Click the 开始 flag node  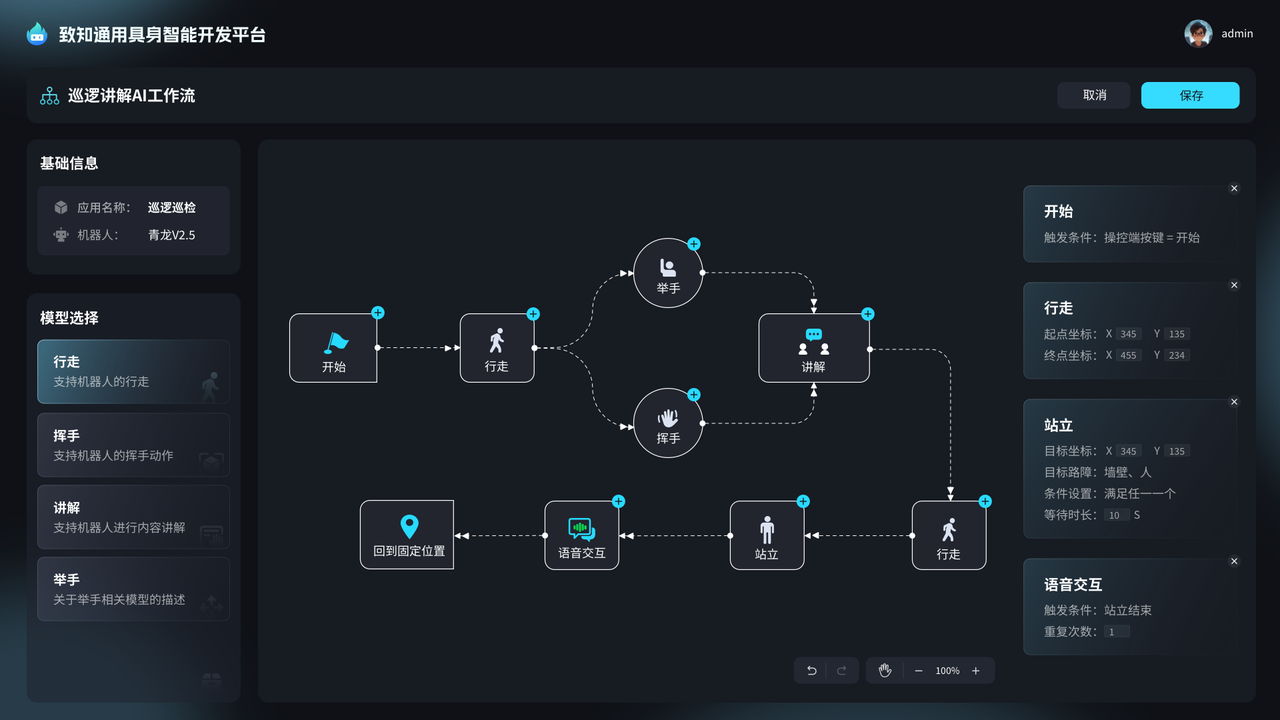click(333, 348)
